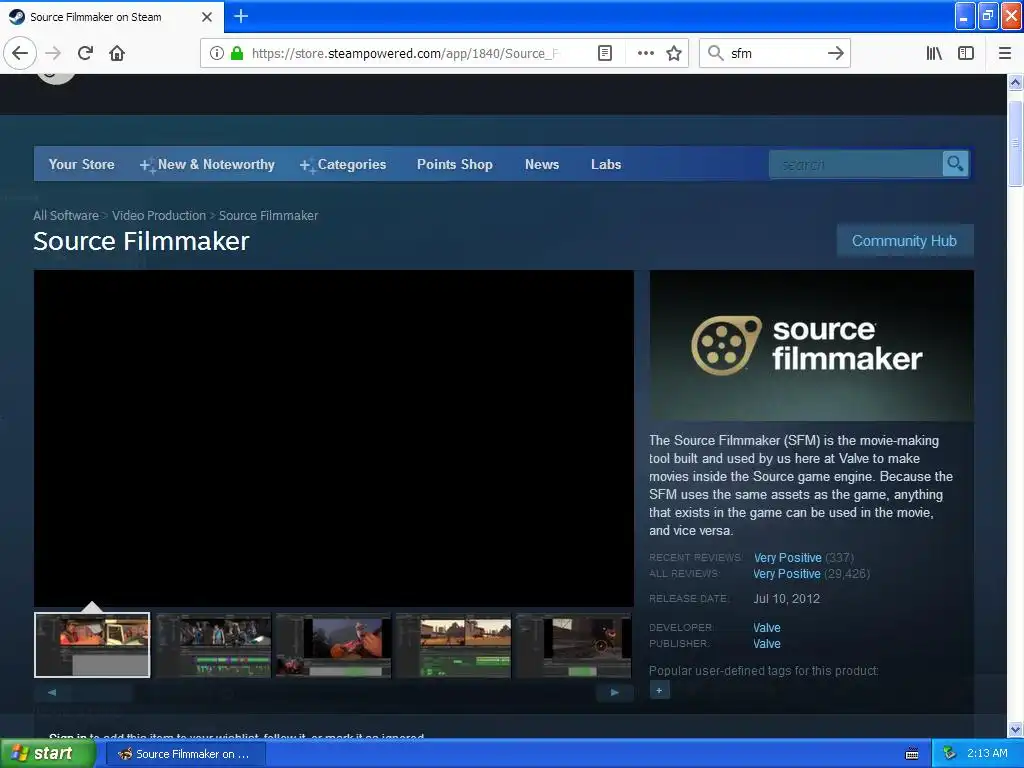Go back with the browser back arrow
Image resolution: width=1024 pixels, height=768 pixels.
(20, 53)
